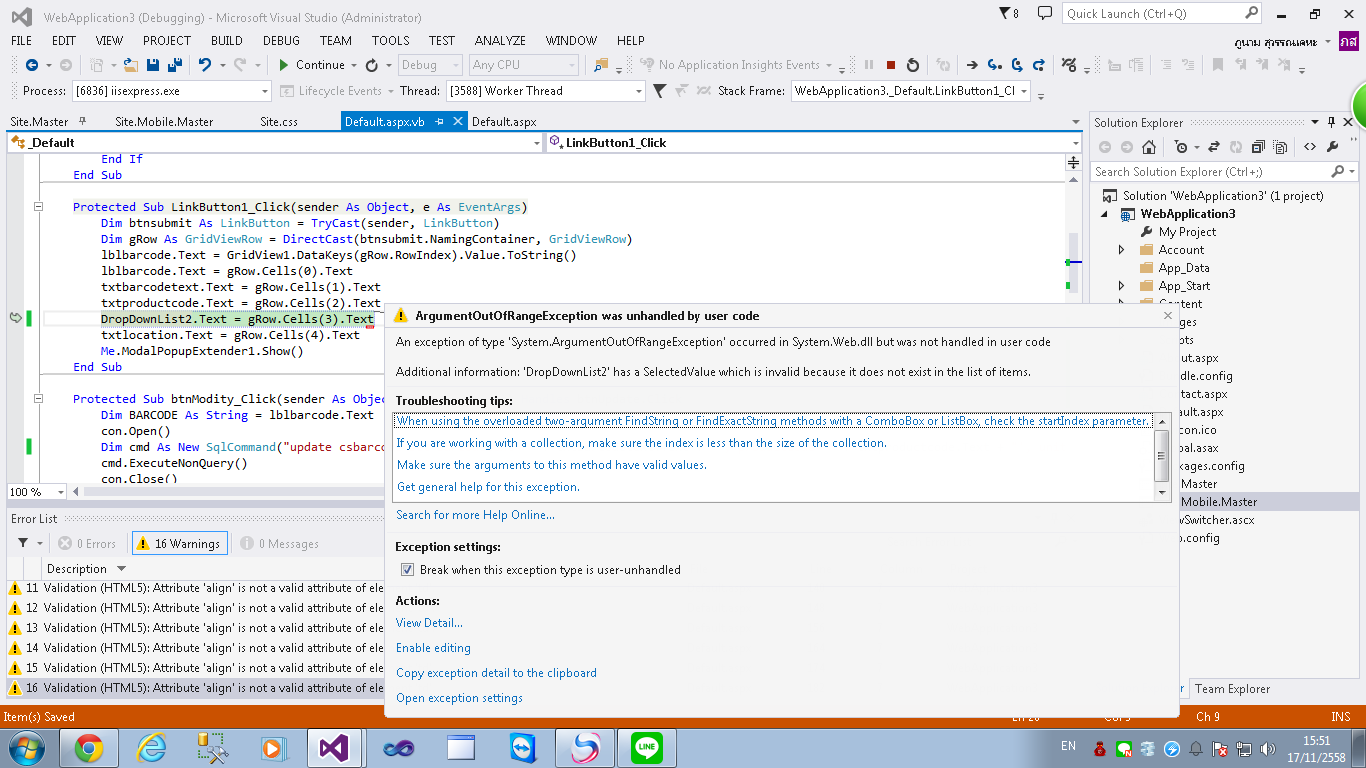The height and width of the screenshot is (768, 1366).
Task: Click Continue to resume debugging
Action: pyautogui.click(x=311, y=65)
